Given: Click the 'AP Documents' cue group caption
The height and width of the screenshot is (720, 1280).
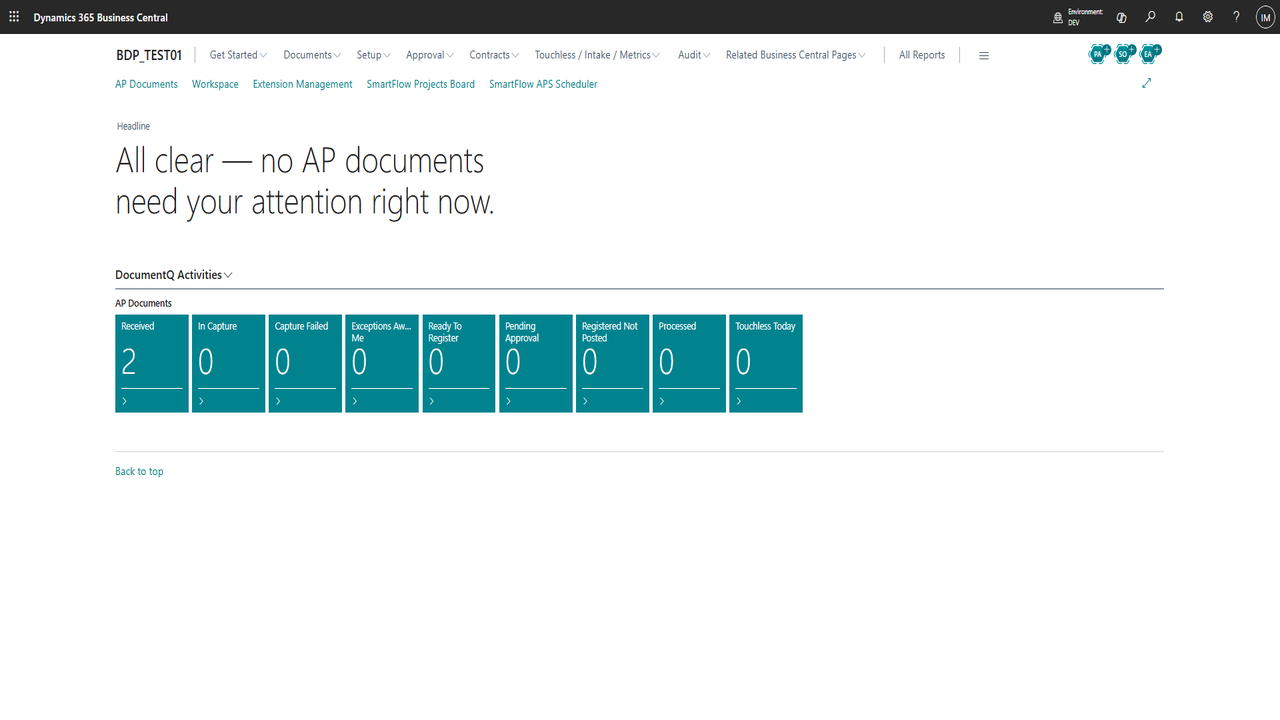Looking at the screenshot, I should click(143, 303).
